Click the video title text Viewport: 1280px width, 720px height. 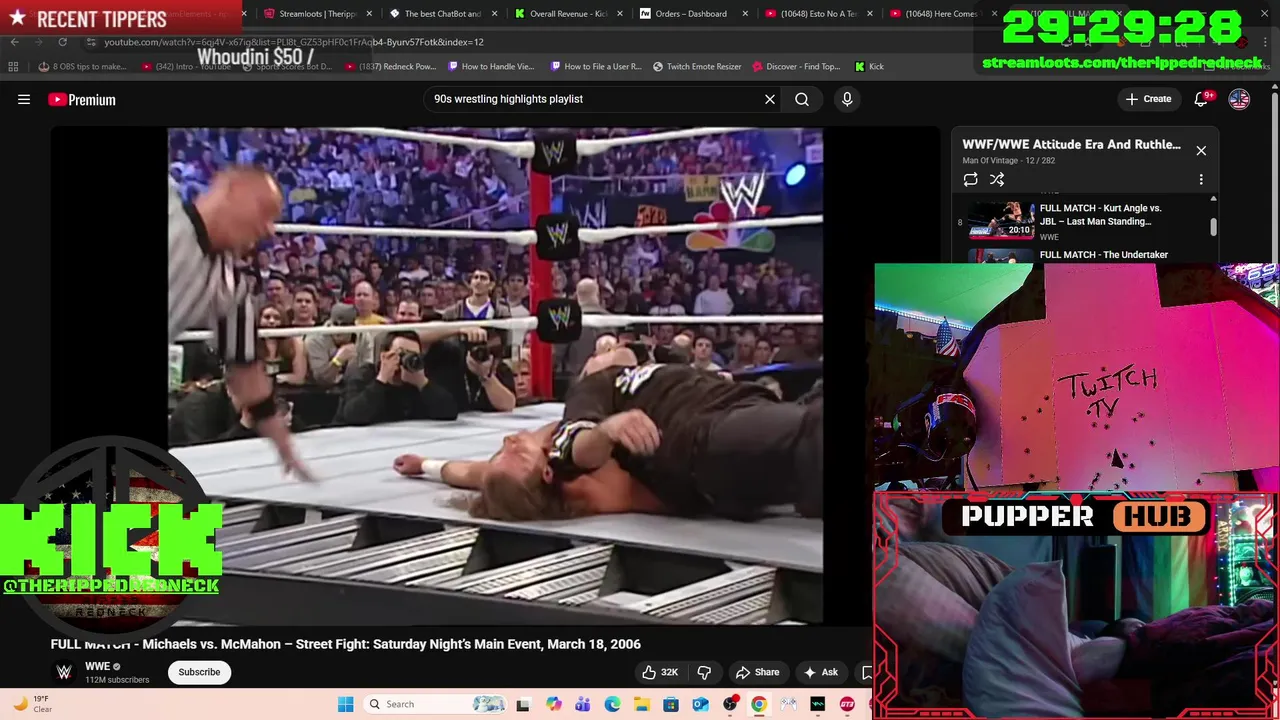click(x=346, y=644)
